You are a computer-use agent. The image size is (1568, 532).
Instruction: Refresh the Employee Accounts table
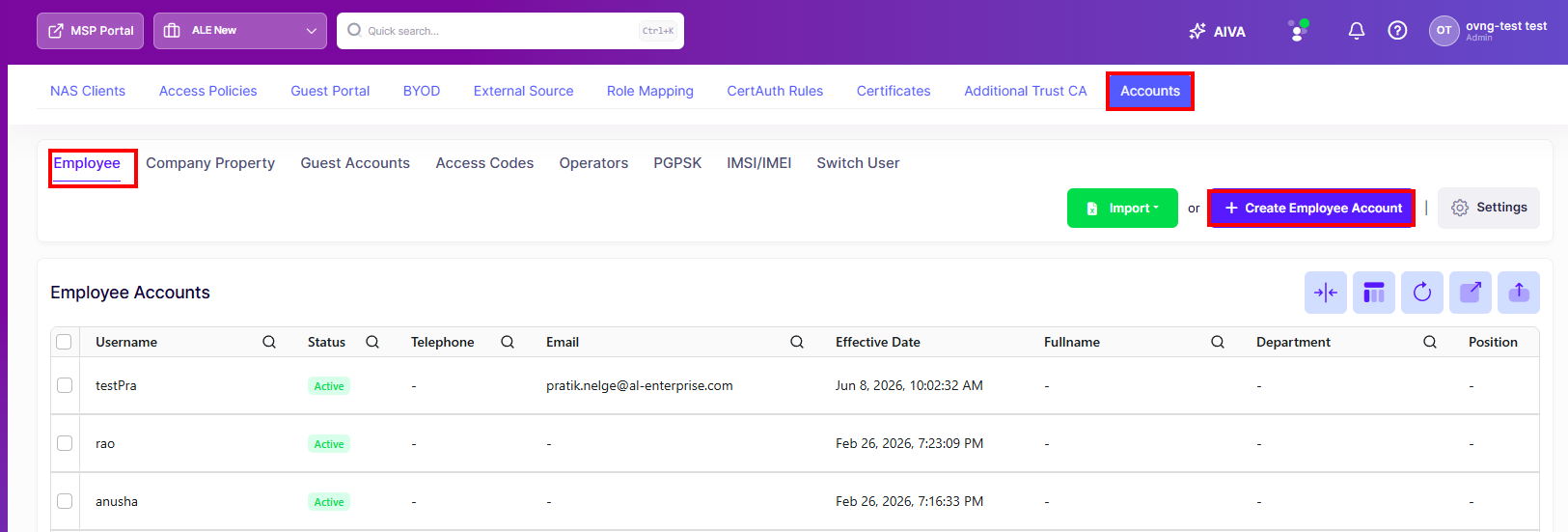tap(1421, 293)
